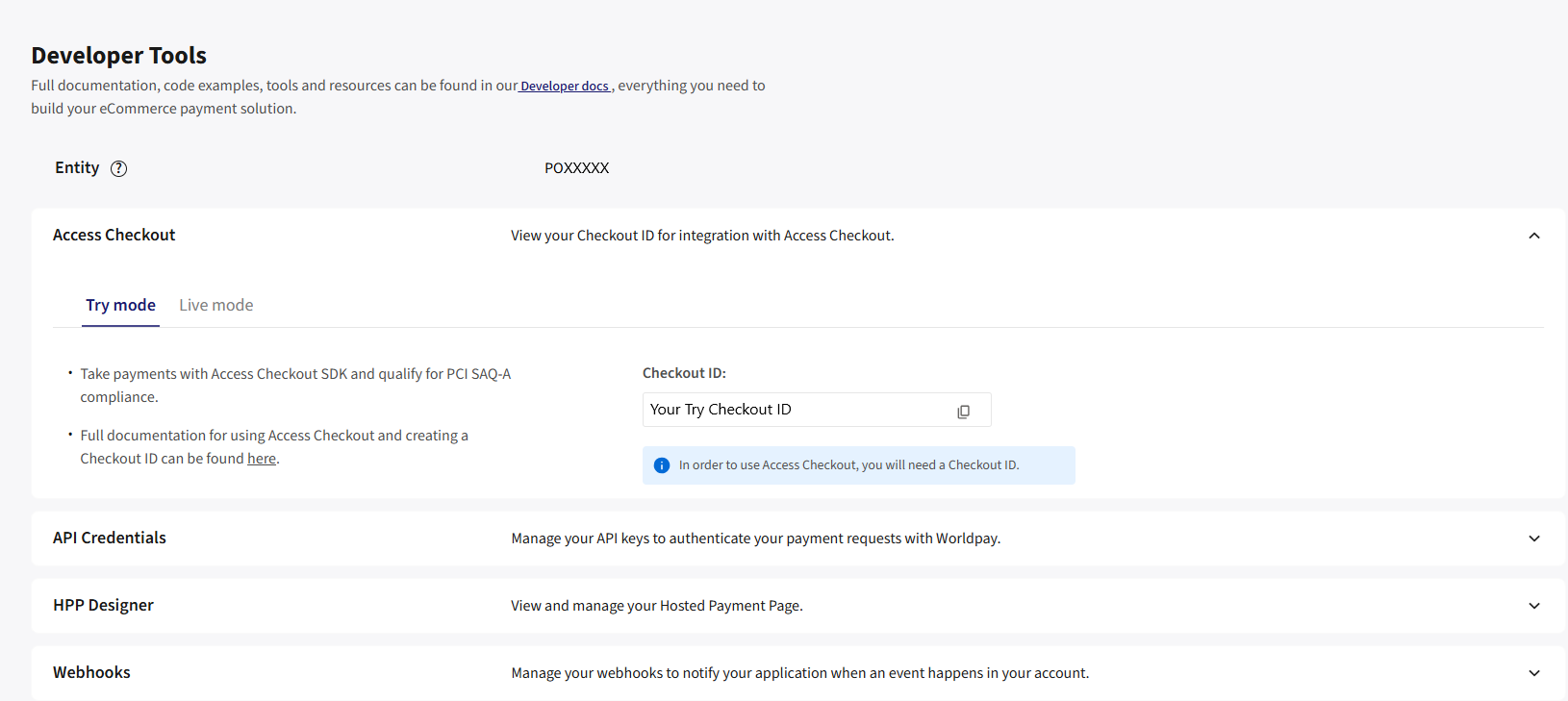Expand the HPP Designer chevron
Image resolution: width=1568 pixels, height=701 pixels.
coord(1534,606)
